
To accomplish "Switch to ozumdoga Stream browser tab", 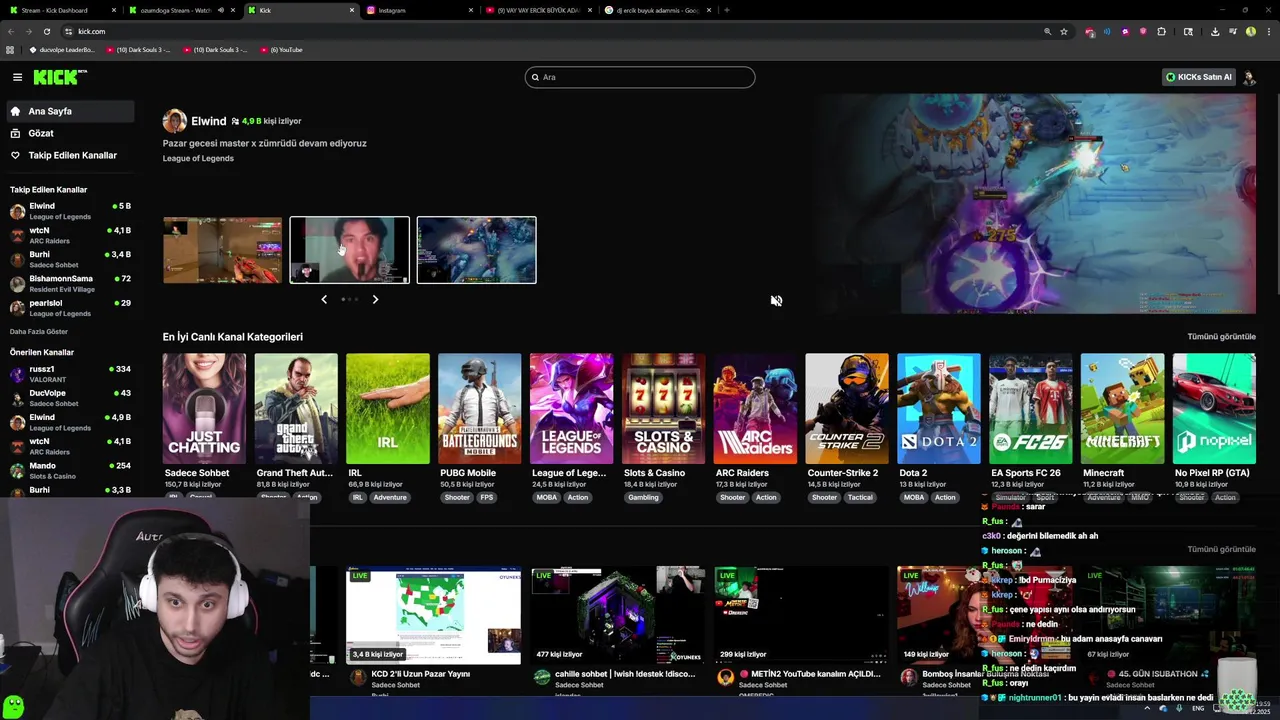I will (182, 10).
